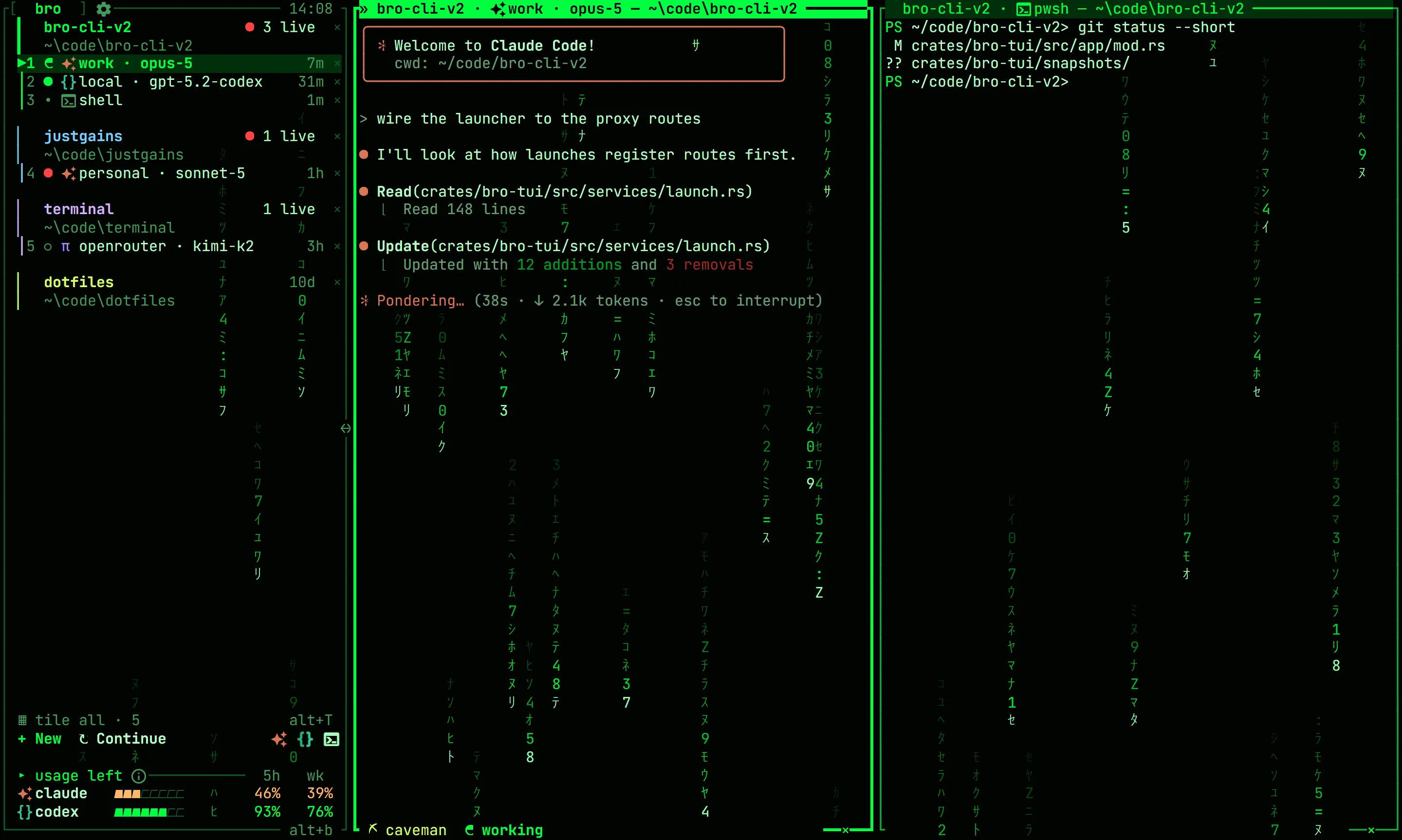Click the Read launch.rs tool call
Screen dimensions: 1402x840
pyautogui.click(x=565, y=192)
